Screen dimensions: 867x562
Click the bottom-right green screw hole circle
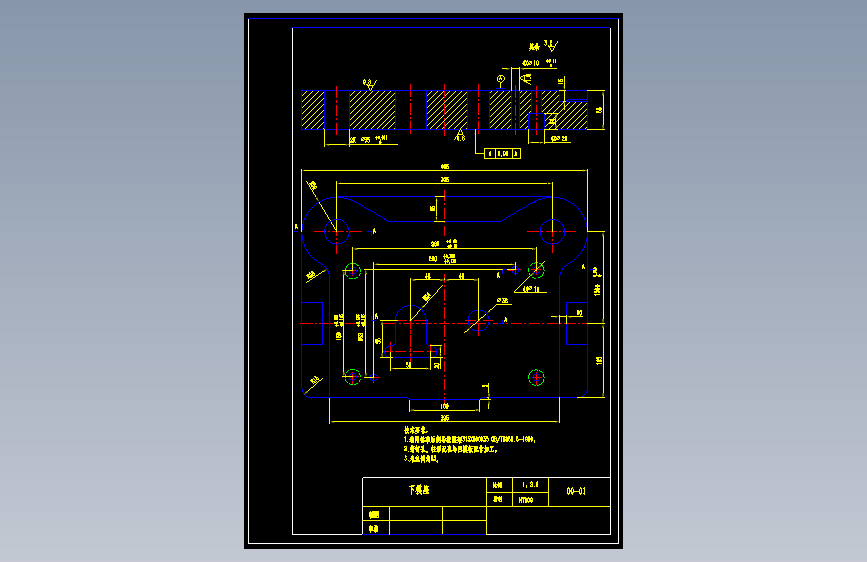(x=536, y=377)
